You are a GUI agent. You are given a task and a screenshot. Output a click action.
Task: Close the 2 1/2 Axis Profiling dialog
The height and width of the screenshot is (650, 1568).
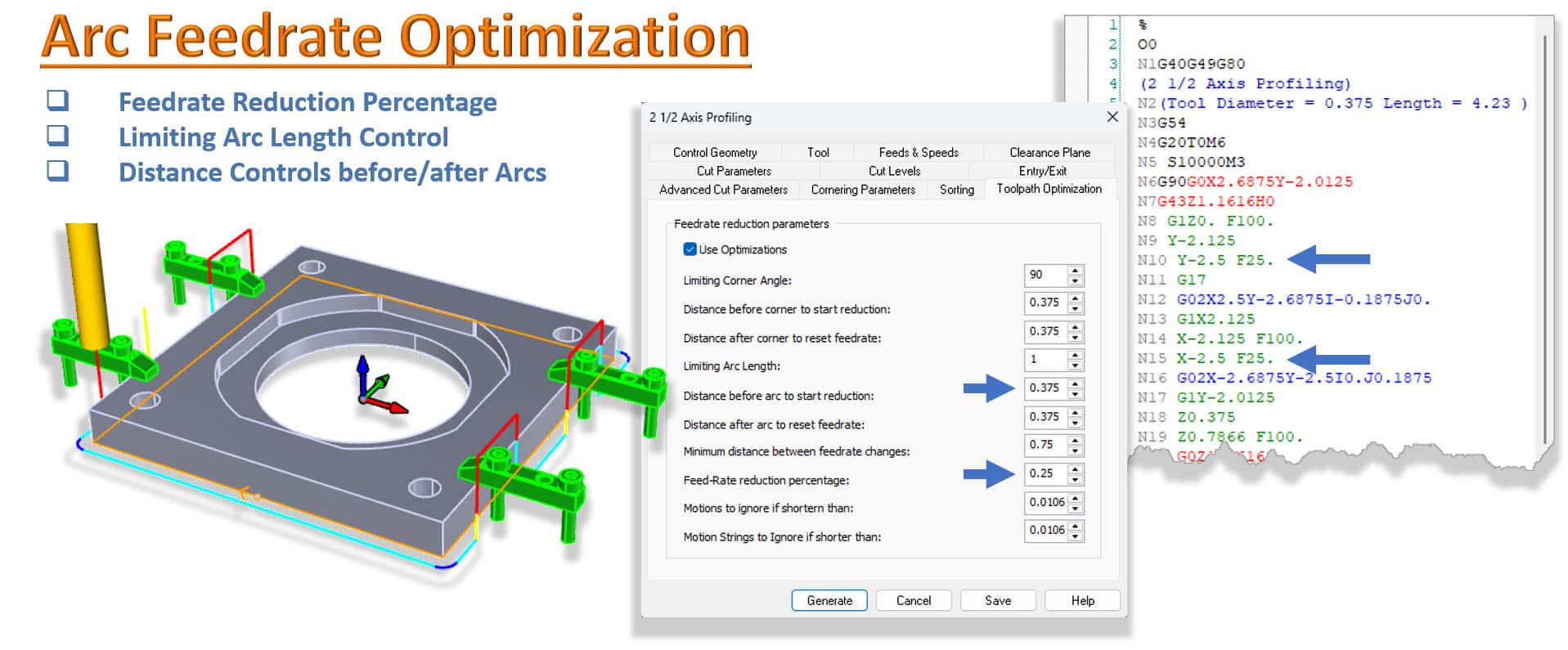[x=1112, y=117]
